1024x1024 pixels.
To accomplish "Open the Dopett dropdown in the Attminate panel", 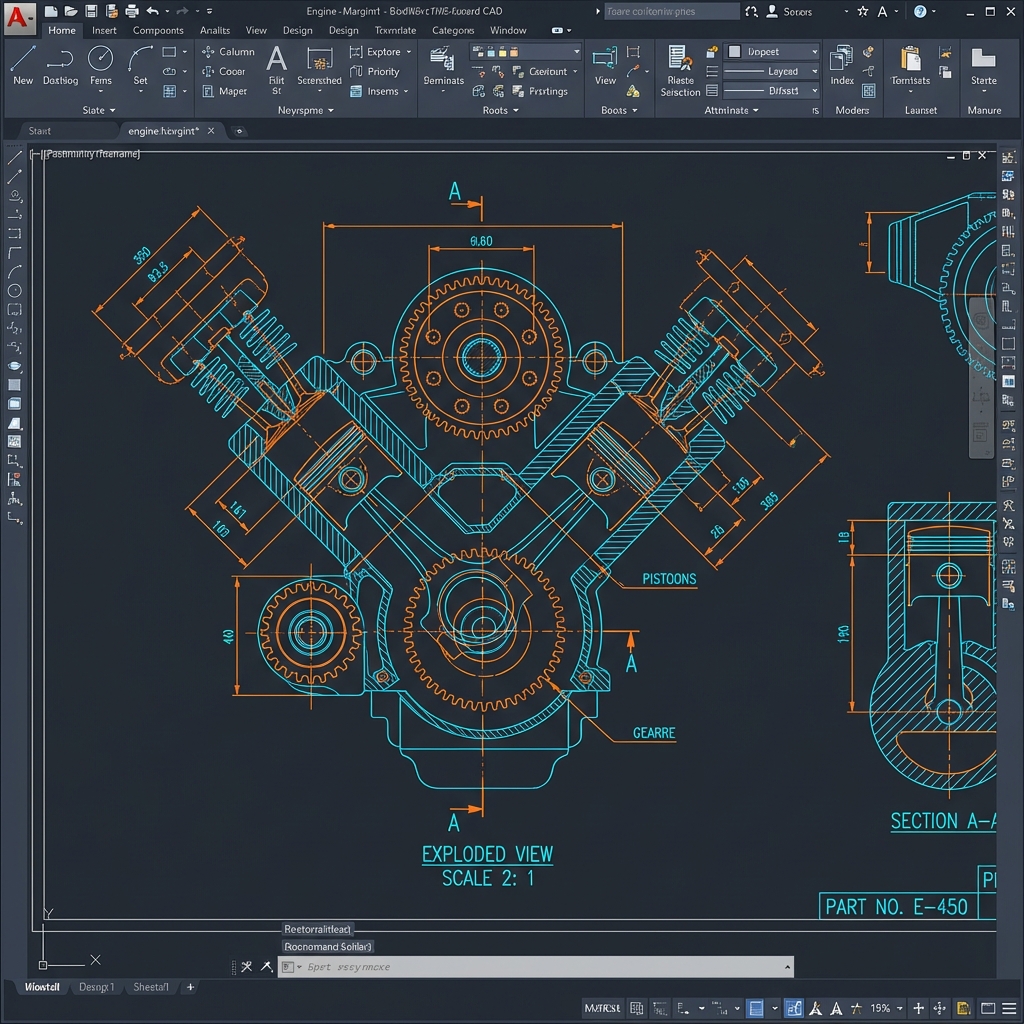I will point(773,51).
